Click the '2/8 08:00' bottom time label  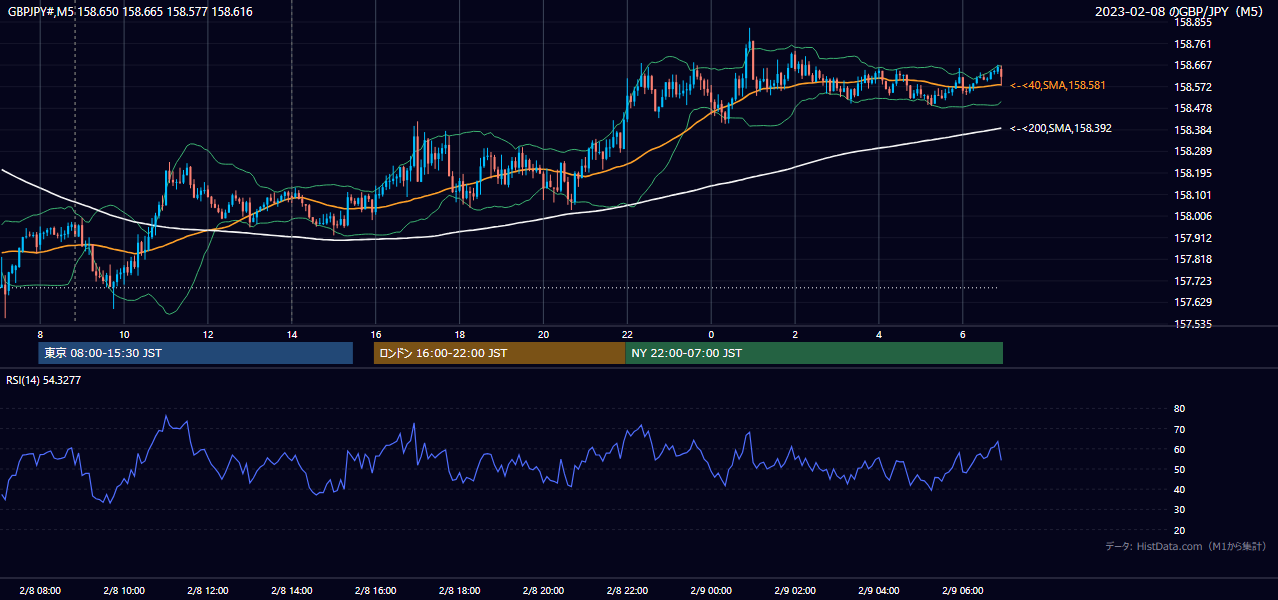(x=40, y=591)
